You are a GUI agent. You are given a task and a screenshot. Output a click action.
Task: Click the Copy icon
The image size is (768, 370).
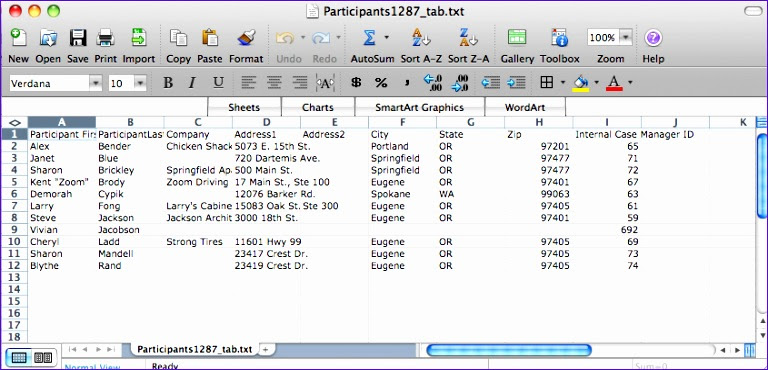click(178, 38)
